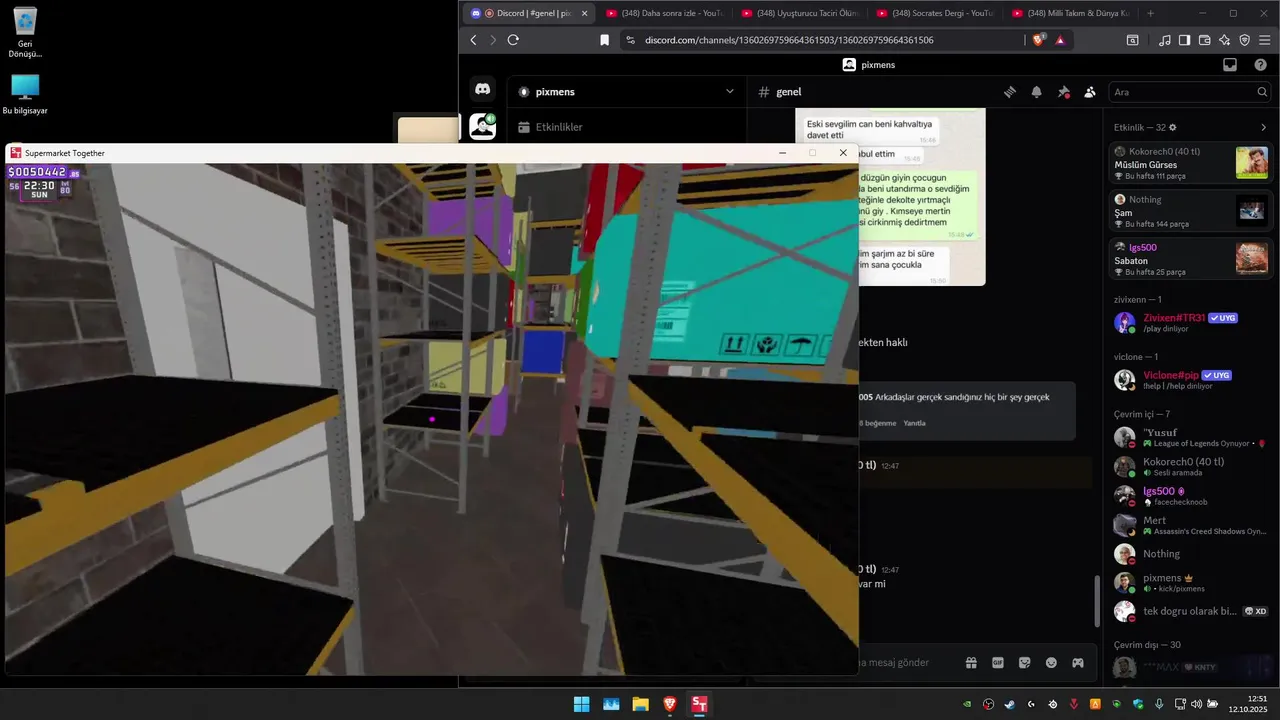The image size is (1280, 720).
Task: Open sticker picker icon
Action: click(x=1024, y=662)
